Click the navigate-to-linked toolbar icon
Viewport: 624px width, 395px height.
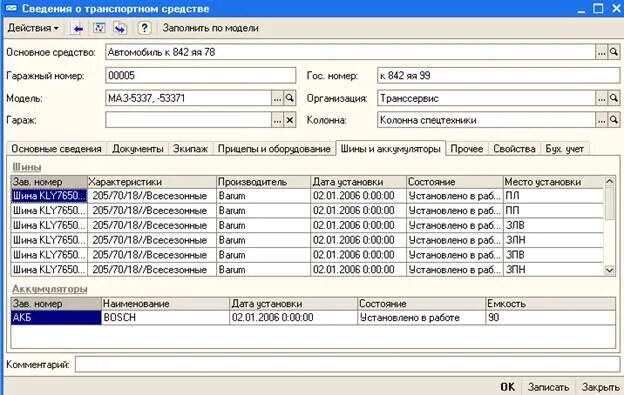pyautogui.click(x=120, y=28)
